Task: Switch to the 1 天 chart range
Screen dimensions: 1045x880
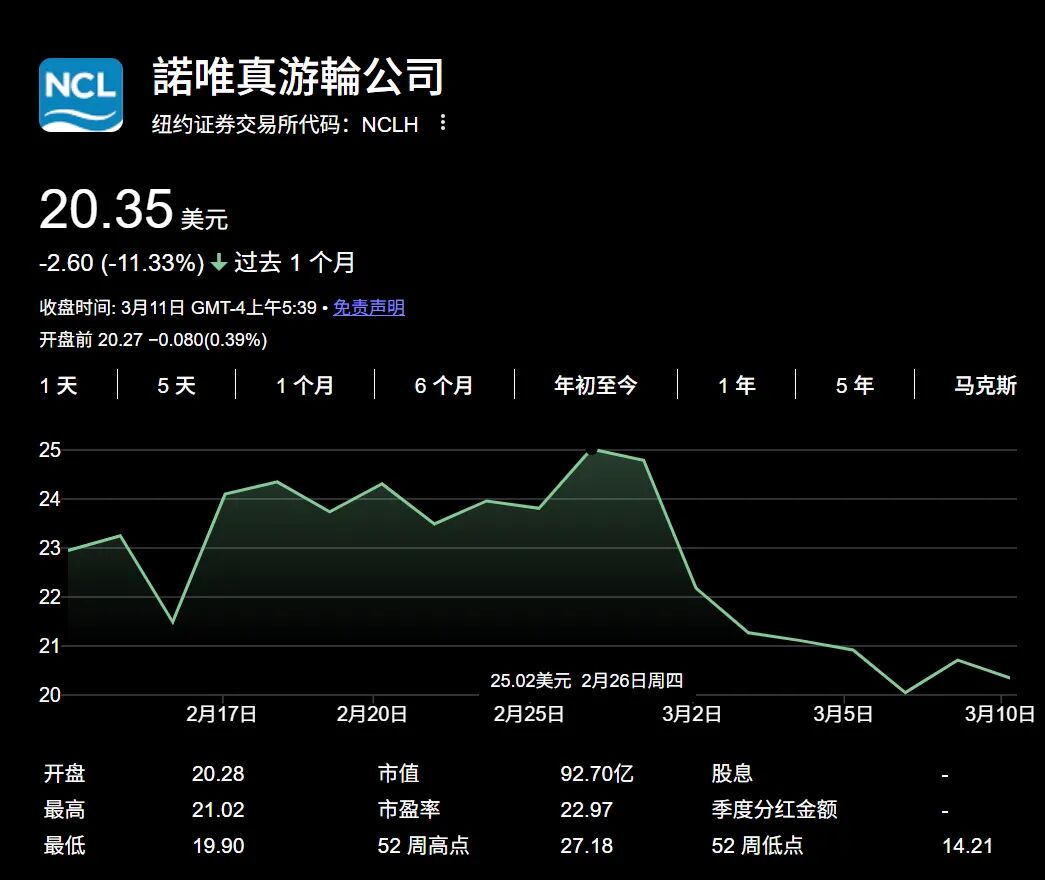Action: 58,386
